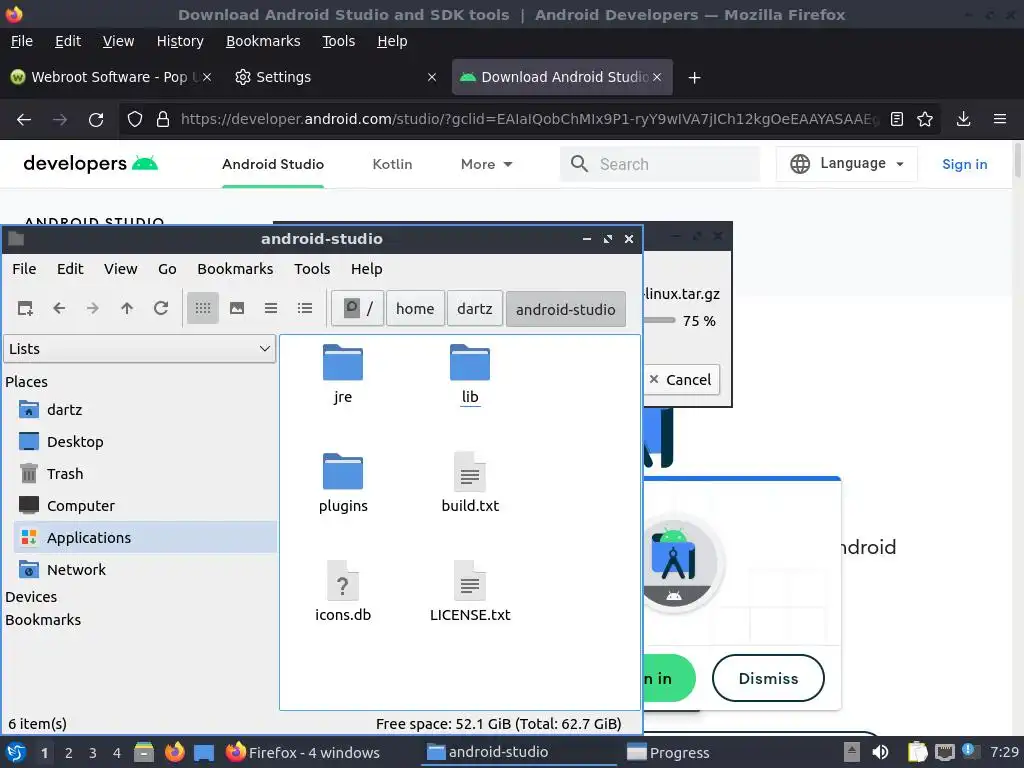Open File menu in android-studio file manager
The image size is (1024, 768).
point(24,269)
